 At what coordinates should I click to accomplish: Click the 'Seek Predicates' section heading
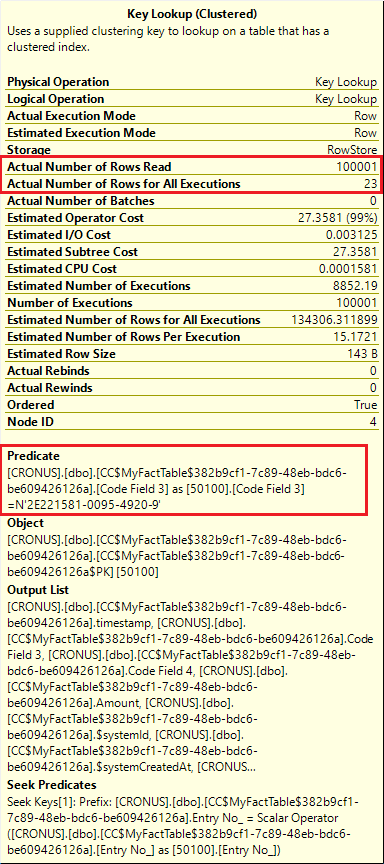[52, 785]
